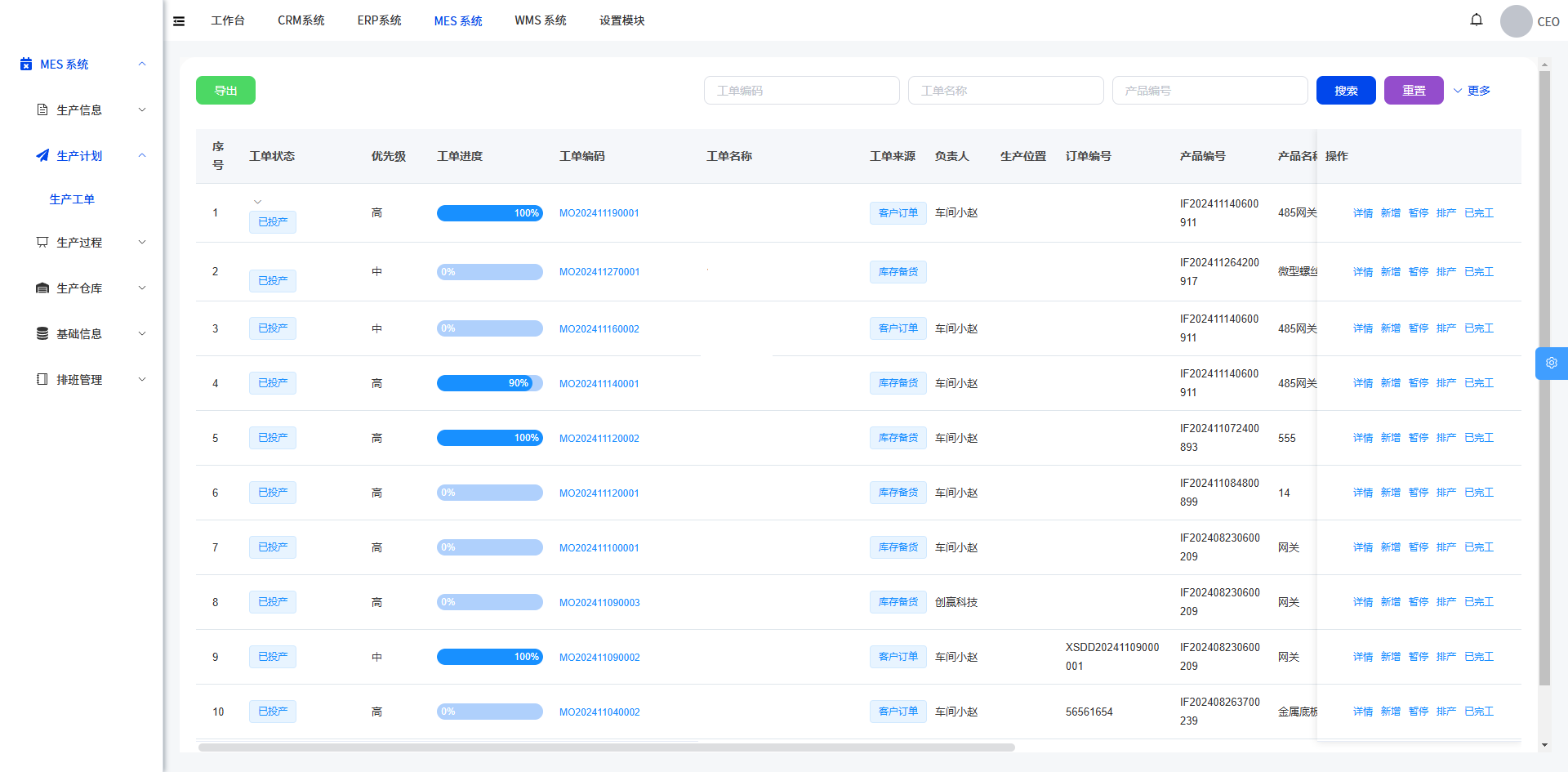Click the 90% progress bar in row 4
The width and height of the screenshot is (1568, 772).
coord(489,383)
